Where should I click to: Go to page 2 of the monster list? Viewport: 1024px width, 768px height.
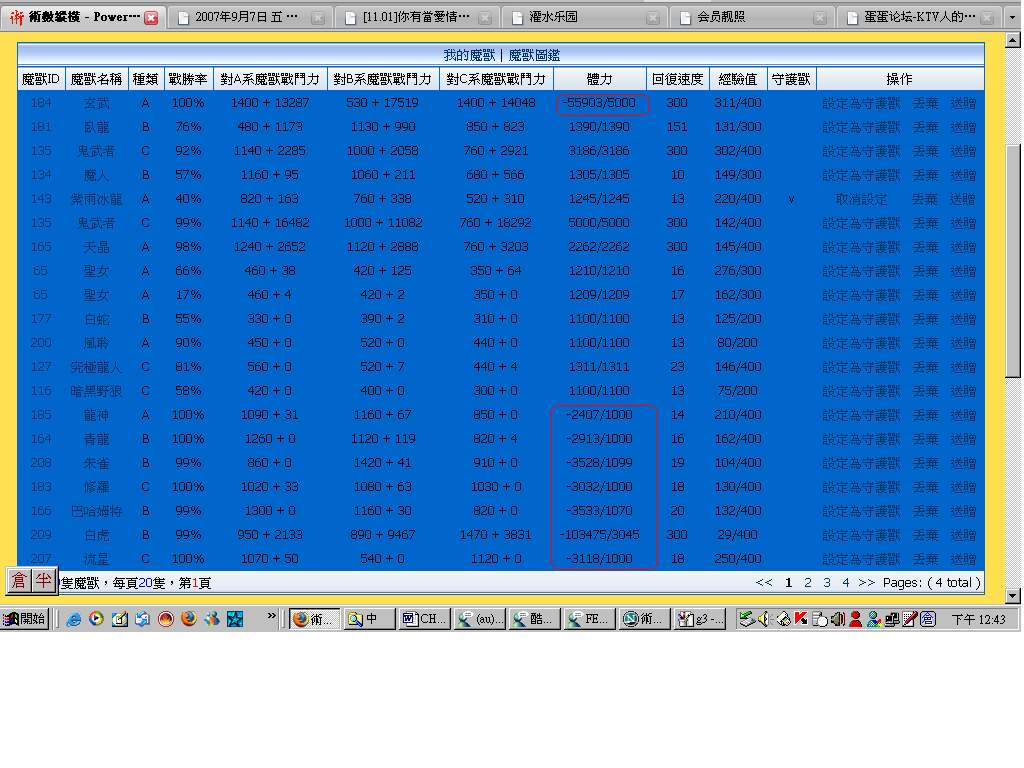(x=808, y=583)
